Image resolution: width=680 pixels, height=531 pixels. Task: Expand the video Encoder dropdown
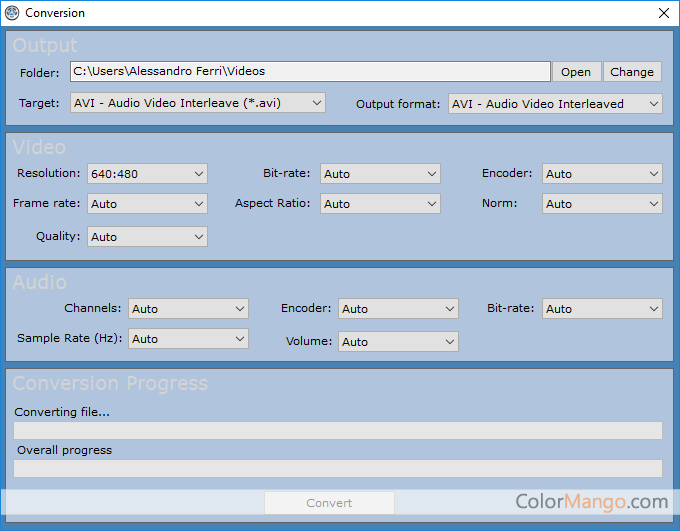click(602, 174)
